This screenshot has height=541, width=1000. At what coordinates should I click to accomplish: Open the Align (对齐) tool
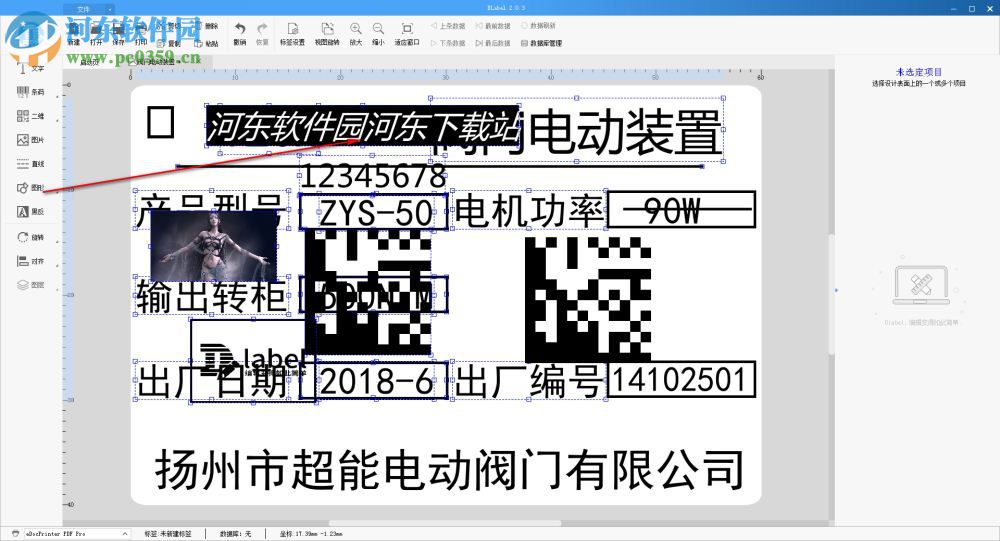click(30, 261)
